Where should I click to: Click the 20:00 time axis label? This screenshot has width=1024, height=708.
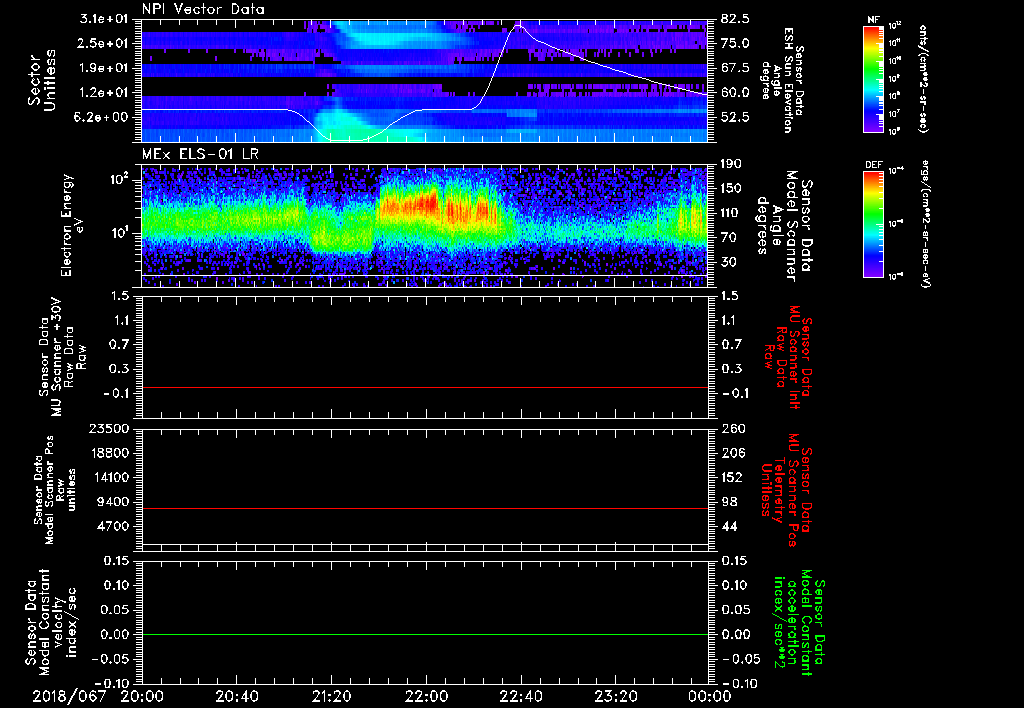(x=143, y=696)
